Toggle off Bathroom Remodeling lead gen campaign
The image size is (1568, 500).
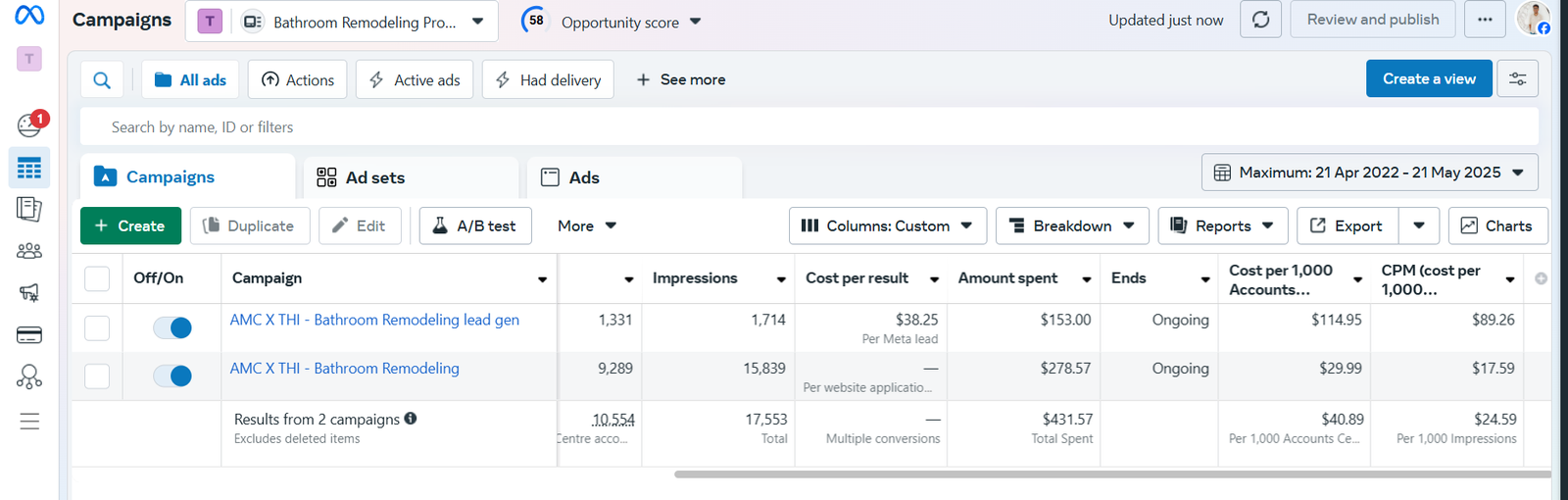pos(172,328)
